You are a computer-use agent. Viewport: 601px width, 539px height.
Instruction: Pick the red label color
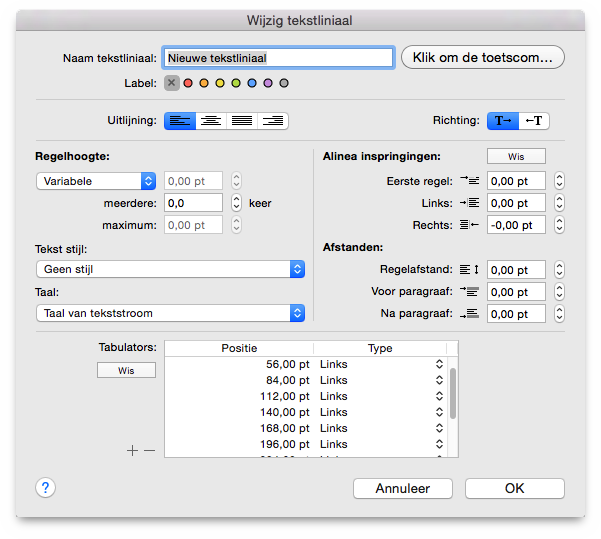(188, 83)
